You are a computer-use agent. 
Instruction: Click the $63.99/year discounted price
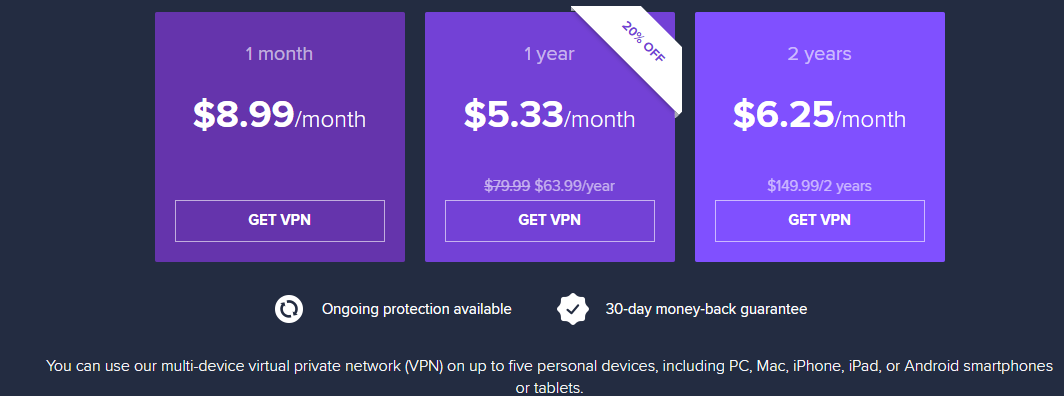pos(575,185)
